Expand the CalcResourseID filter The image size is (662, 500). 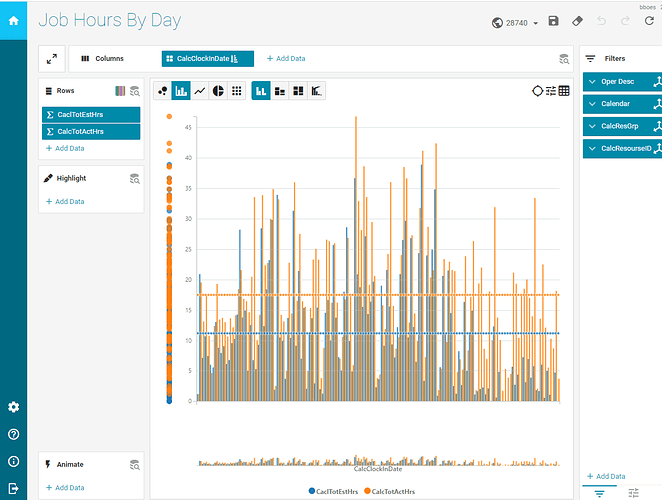(x=592, y=149)
